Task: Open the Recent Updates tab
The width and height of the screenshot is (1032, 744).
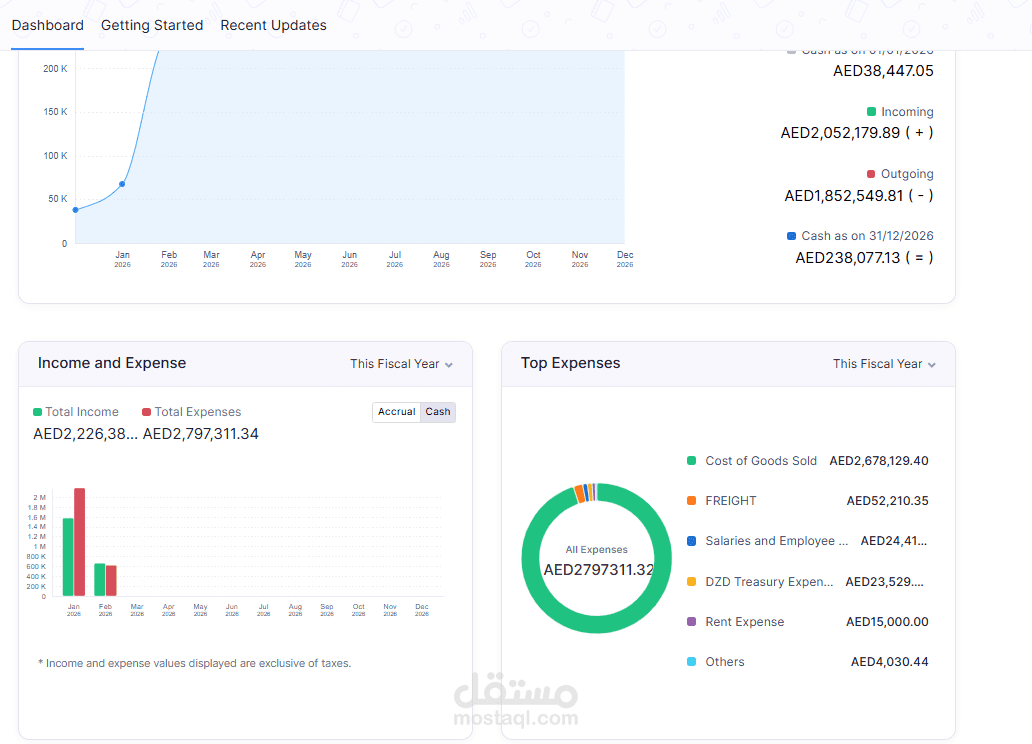Action: tap(273, 25)
